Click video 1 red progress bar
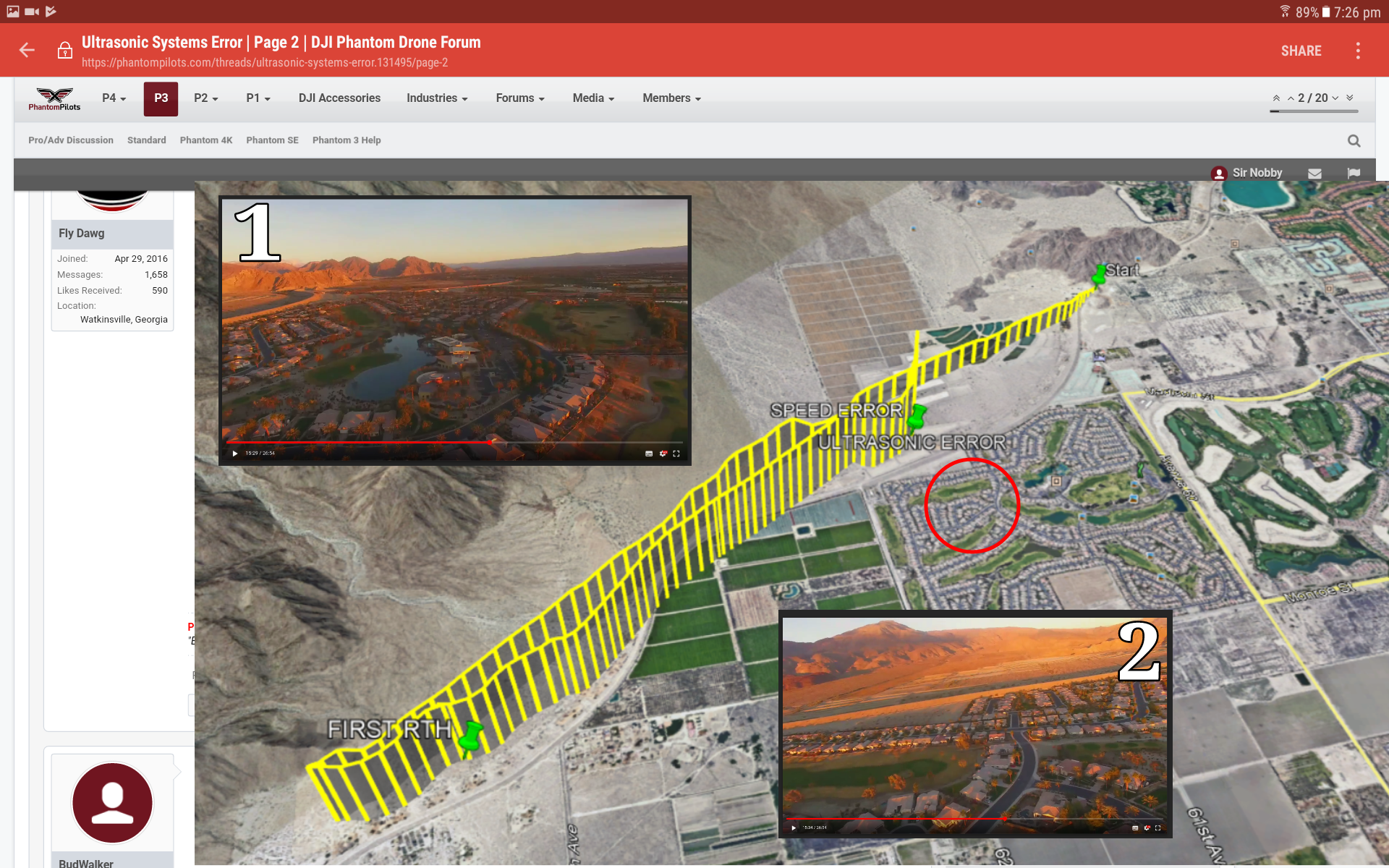The height and width of the screenshot is (868, 1389). tap(359, 442)
